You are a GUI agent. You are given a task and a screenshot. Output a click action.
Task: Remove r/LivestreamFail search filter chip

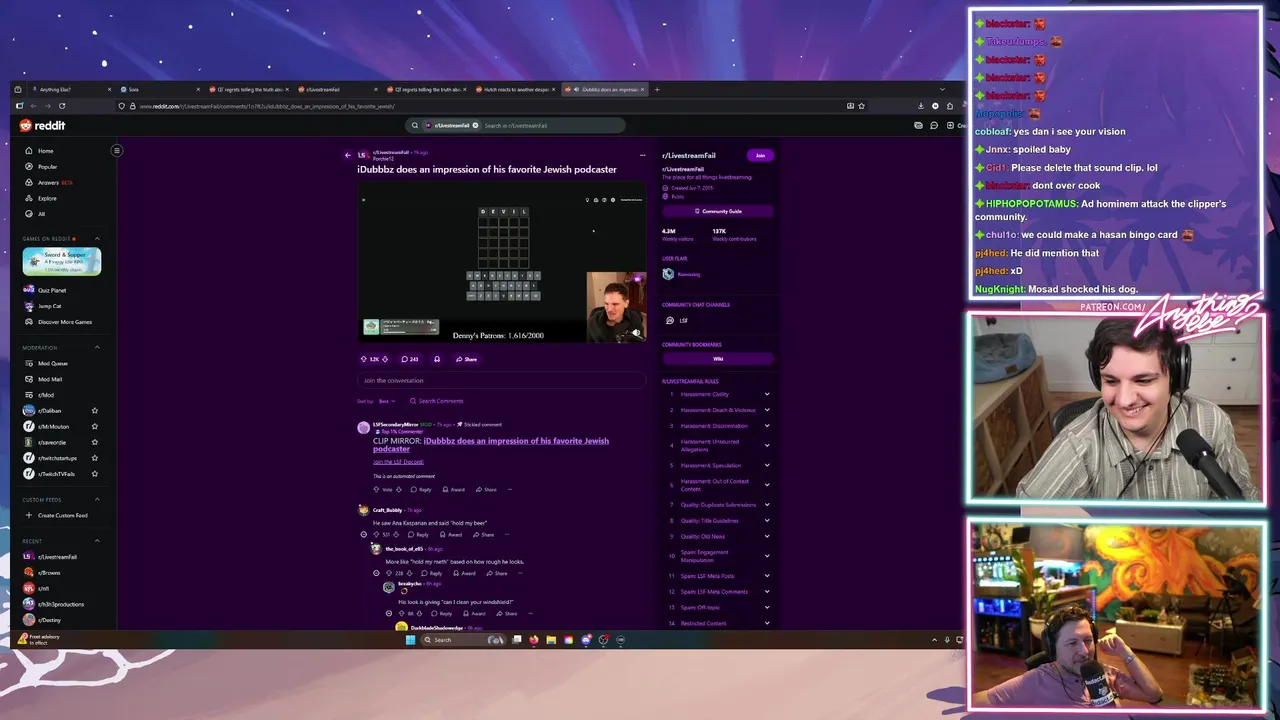tap(475, 125)
